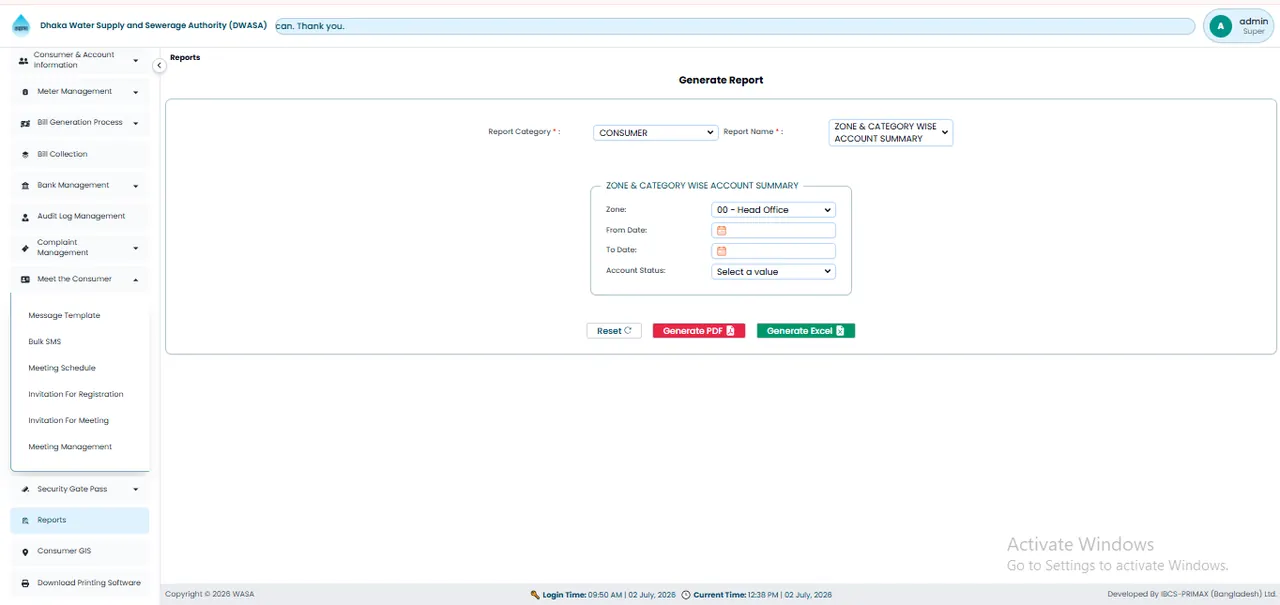Expand Meter Management submenu arrow

(x=136, y=92)
